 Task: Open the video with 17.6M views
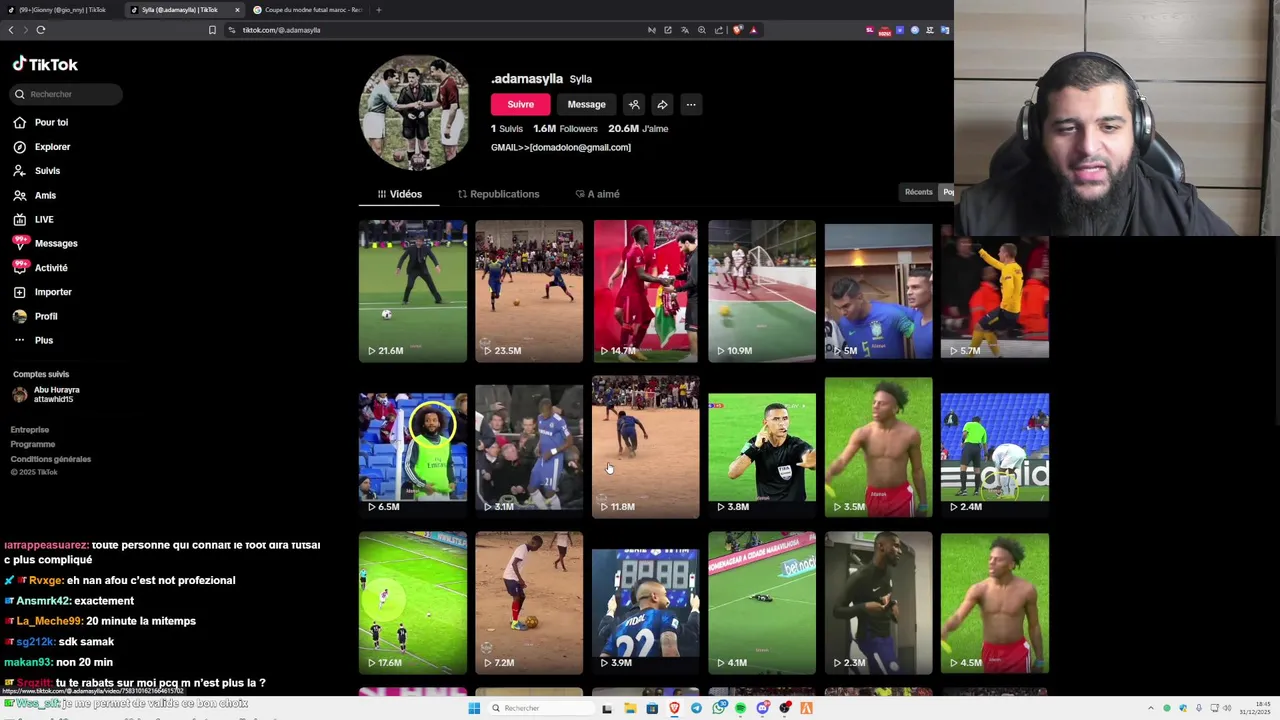tap(413, 603)
